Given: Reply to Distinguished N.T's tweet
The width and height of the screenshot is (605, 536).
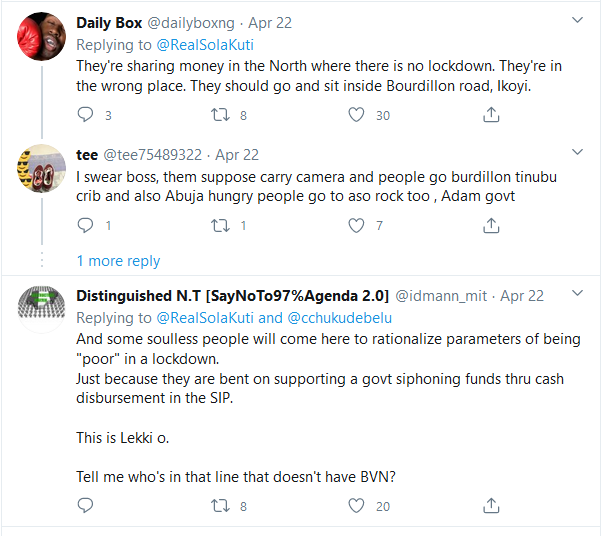Looking at the screenshot, I should (x=85, y=507).
